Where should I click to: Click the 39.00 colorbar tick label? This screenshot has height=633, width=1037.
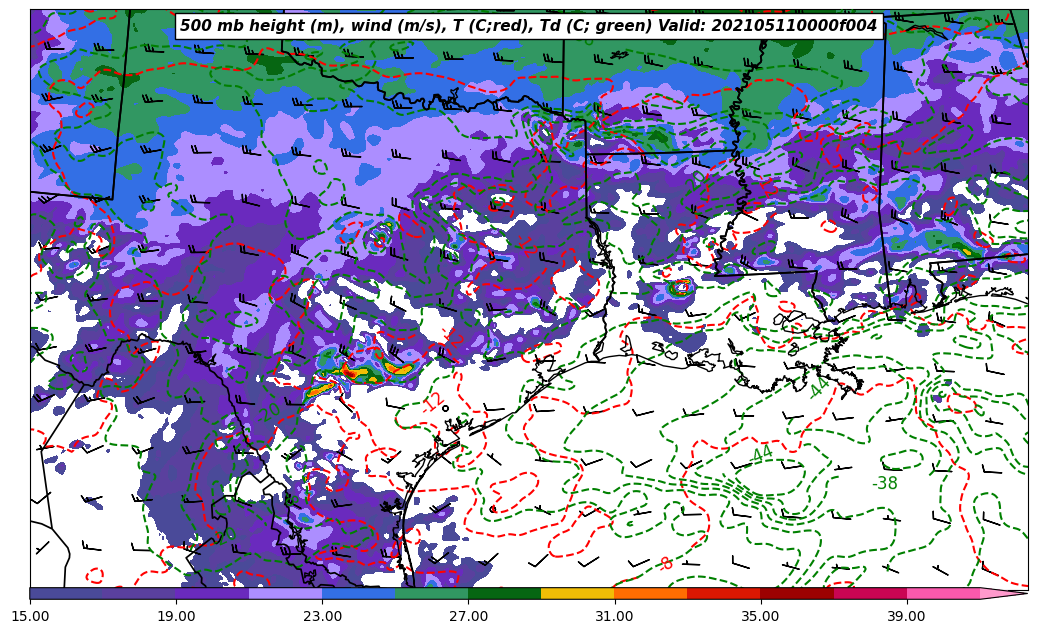pyautogui.click(x=907, y=616)
